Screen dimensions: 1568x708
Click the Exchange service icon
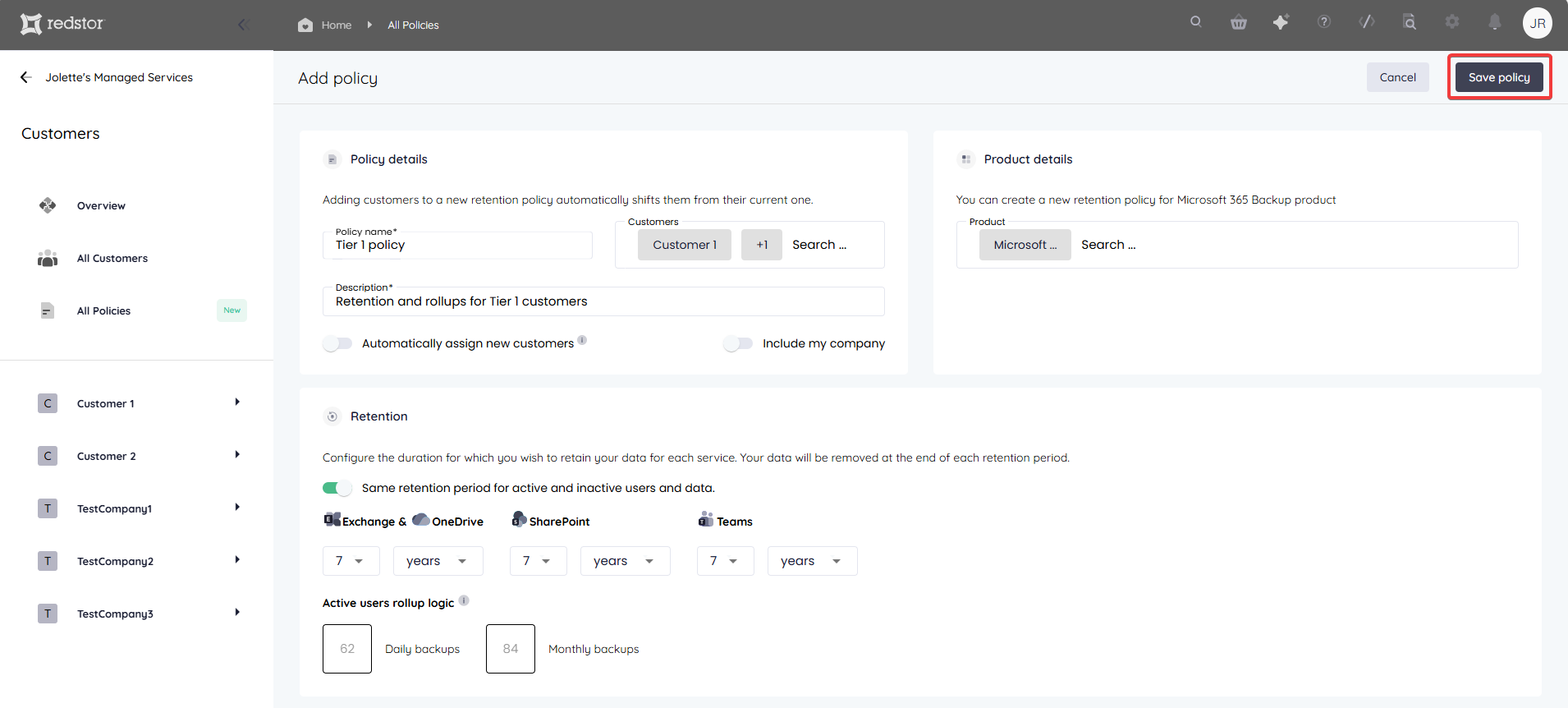pyautogui.click(x=332, y=520)
